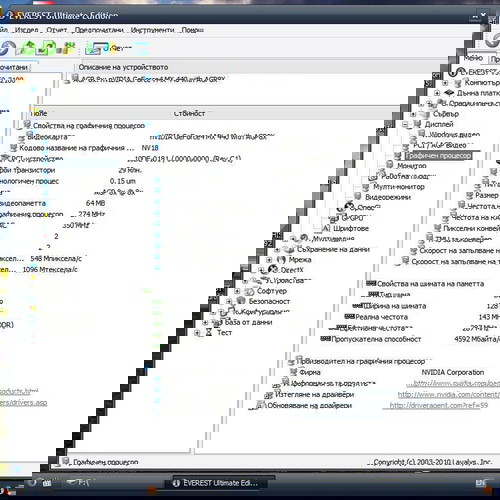Click the Компютър computer icon in the tree

458,82
